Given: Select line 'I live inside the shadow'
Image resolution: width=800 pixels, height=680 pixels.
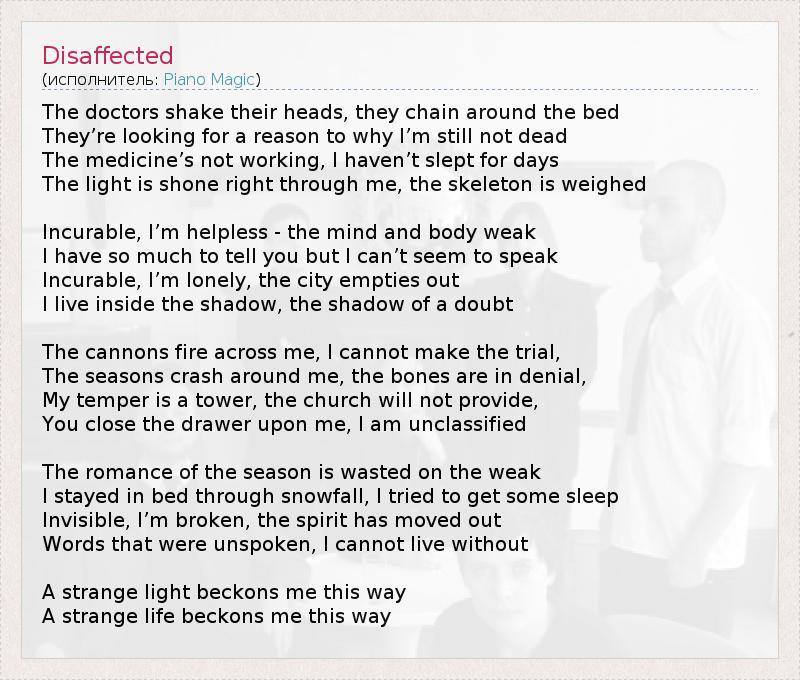Looking at the screenshot, I should pyautogui.click(x=277, y=304).
